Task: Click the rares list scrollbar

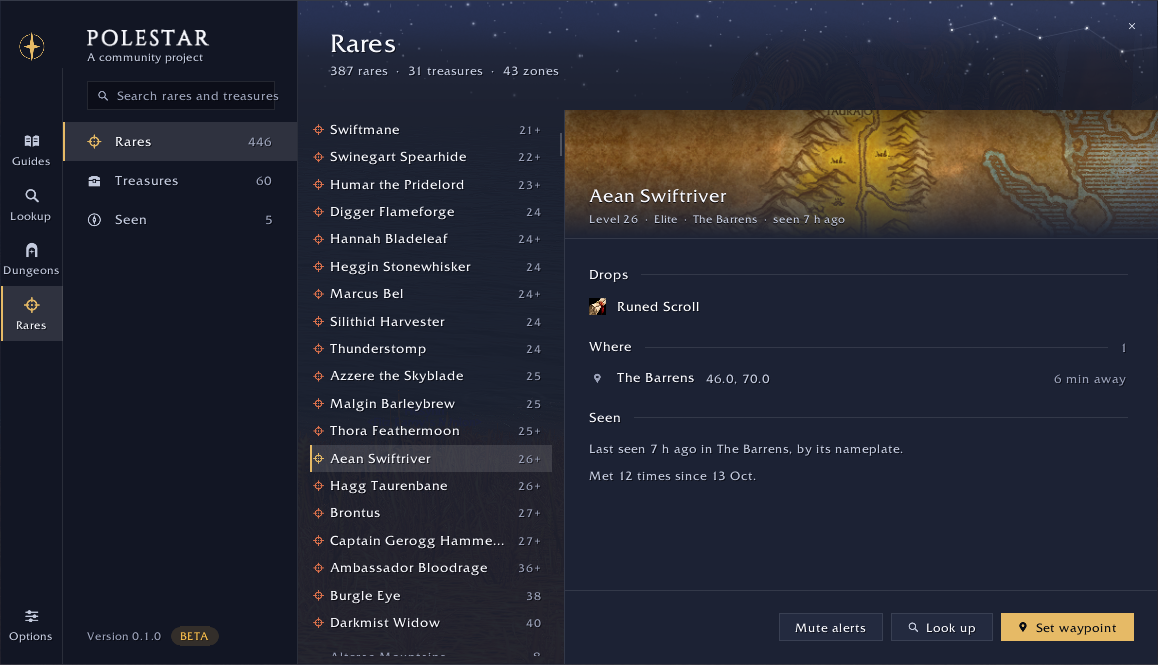Action: [x=561, y=145]
